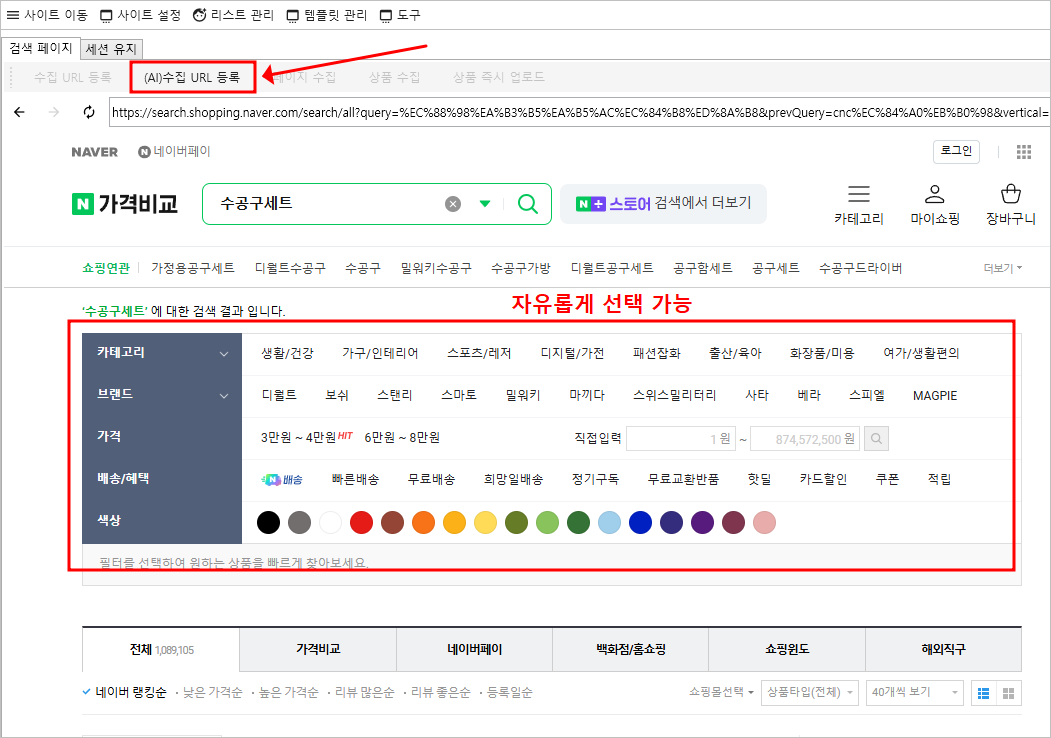Click the 로그인 button

[x=956, y=151]
